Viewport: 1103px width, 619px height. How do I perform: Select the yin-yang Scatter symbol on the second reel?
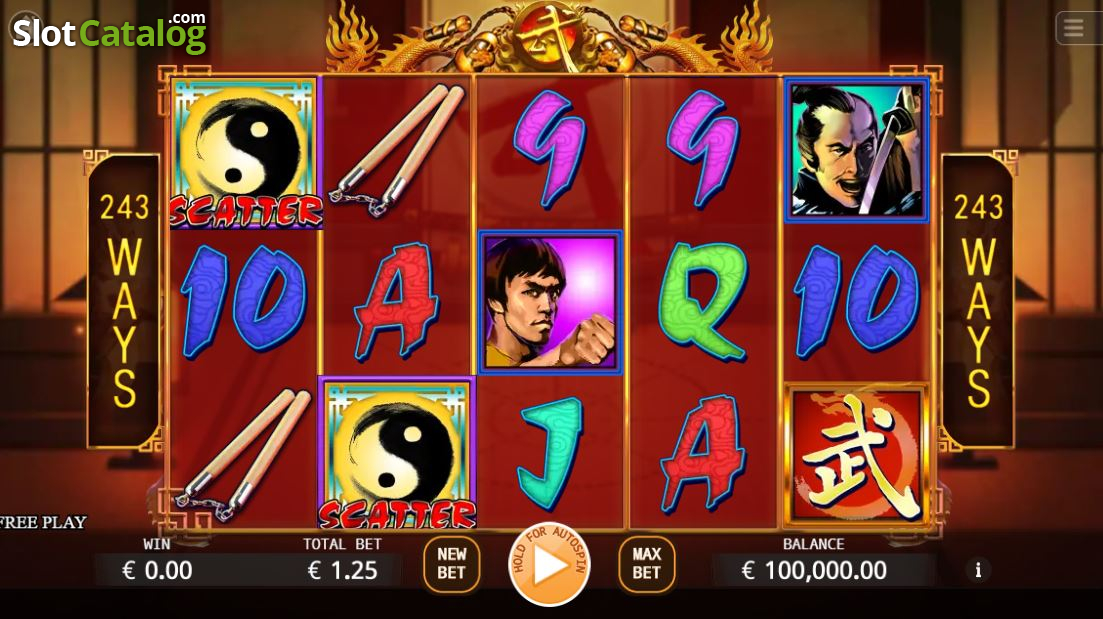coord(397,452)
